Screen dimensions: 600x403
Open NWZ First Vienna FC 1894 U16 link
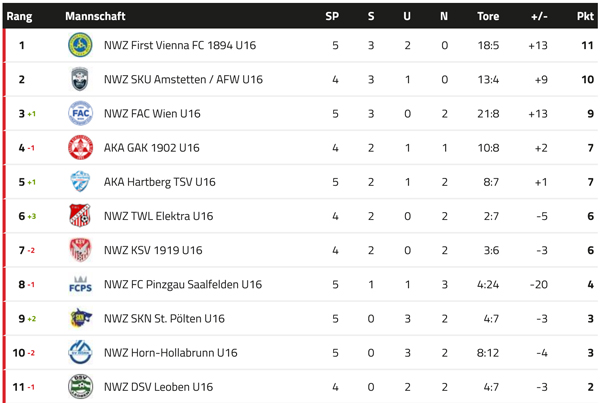tap(179, 46)
